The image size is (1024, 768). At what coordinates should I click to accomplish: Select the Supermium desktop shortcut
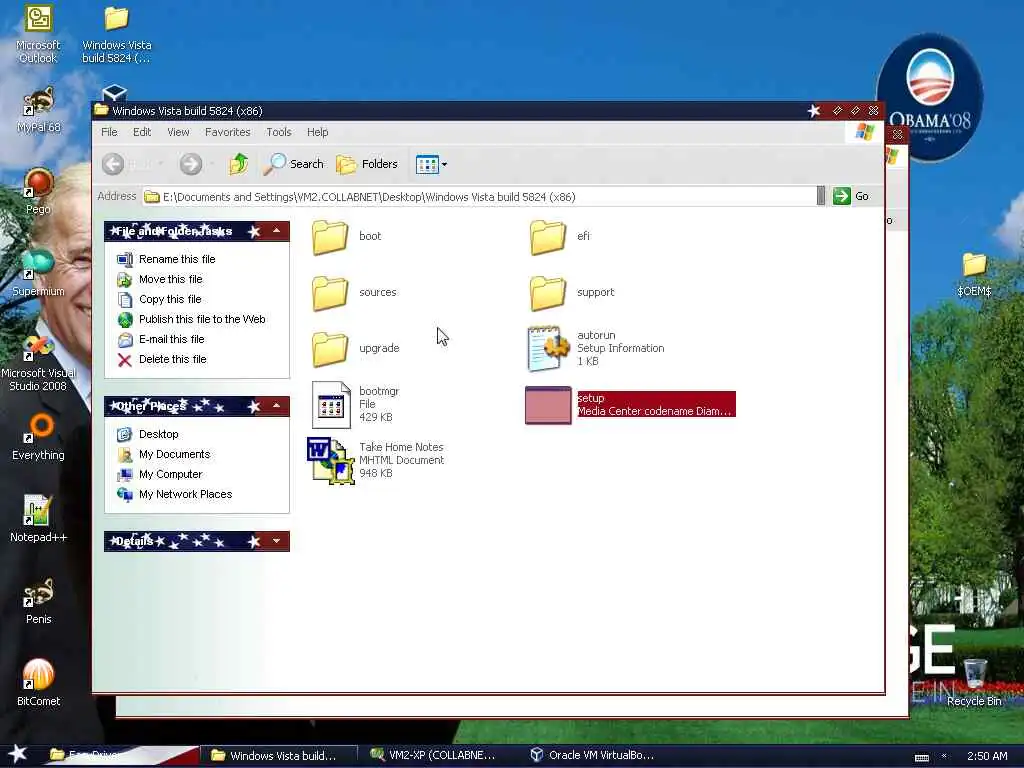(38, 273)
